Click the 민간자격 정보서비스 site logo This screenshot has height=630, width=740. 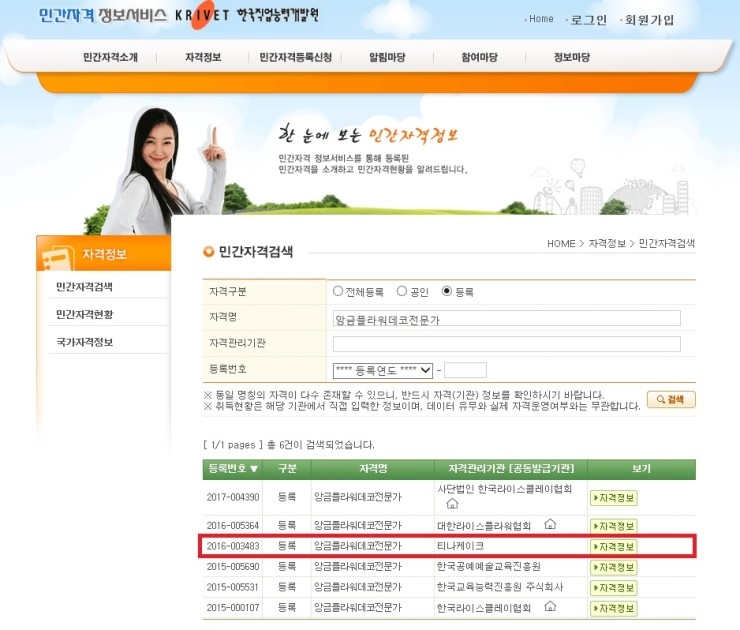(x=102, y=15)
